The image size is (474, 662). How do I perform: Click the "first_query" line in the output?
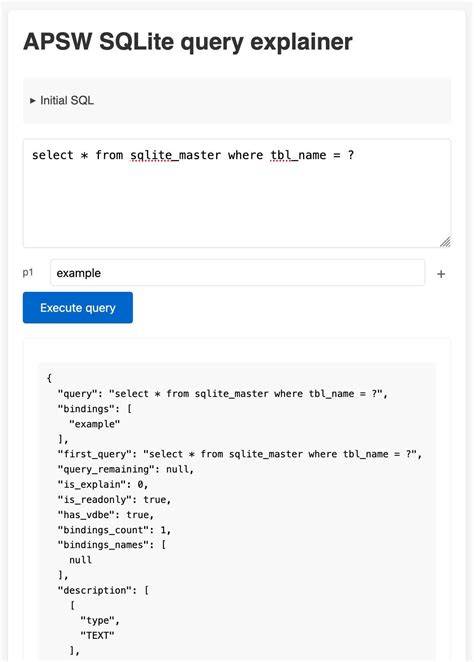pos(240,454)
